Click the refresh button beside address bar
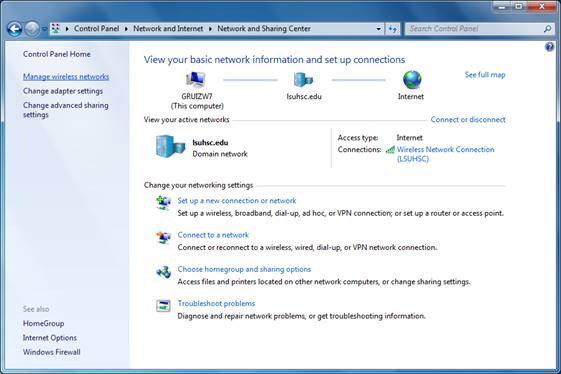This screenshot has height=374, width=561. 393,29
